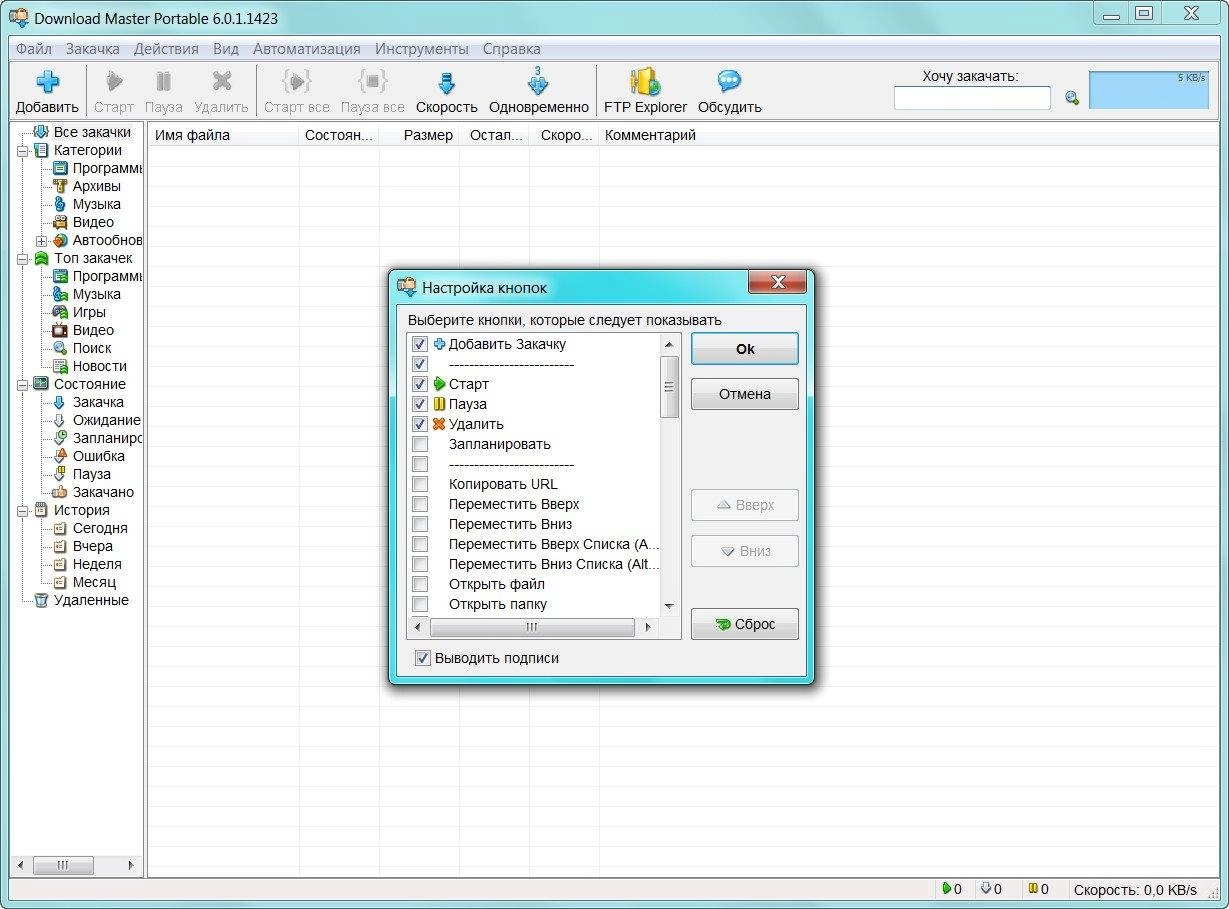Screen dimensions: 1229x909
Task: Click the sidebar scroll-right arrow
Action: 131,865
